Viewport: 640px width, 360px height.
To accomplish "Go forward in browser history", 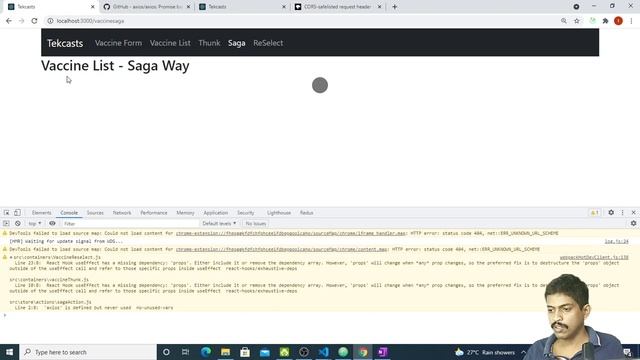I will pyautogui.click(x=22, y=21).
